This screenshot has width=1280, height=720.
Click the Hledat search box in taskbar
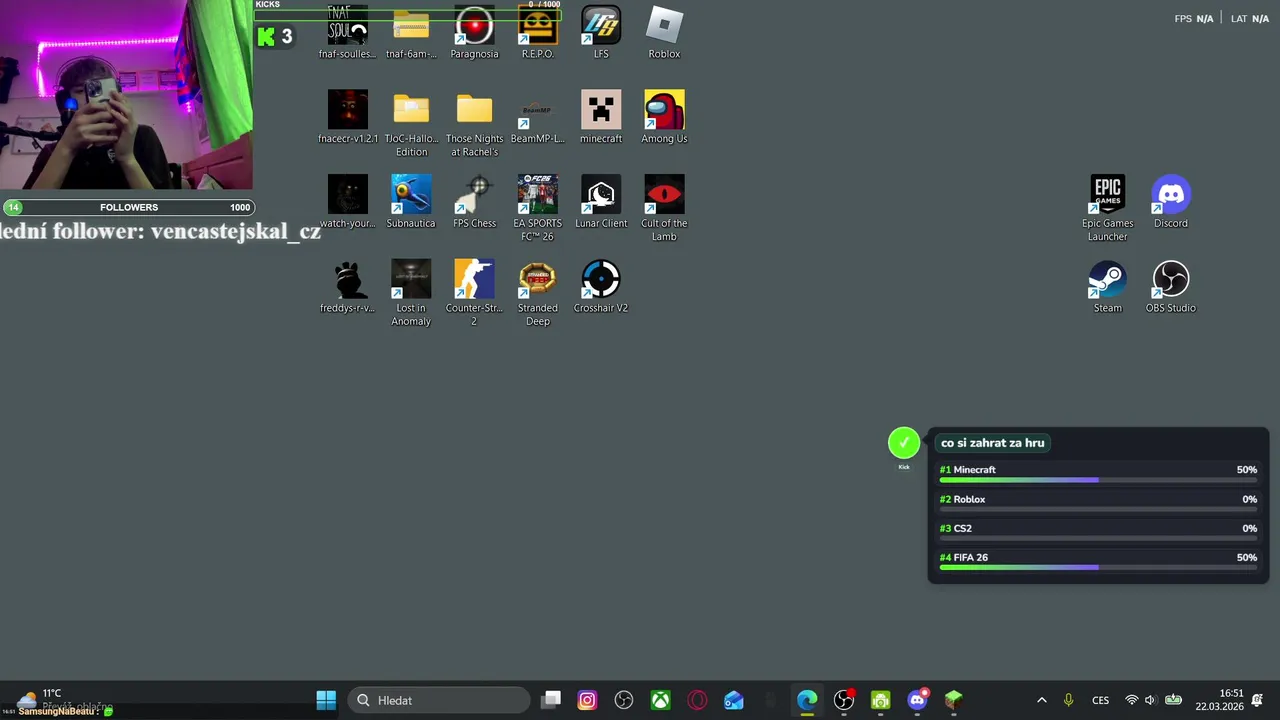pyautogui.click(x=439, y=700)
